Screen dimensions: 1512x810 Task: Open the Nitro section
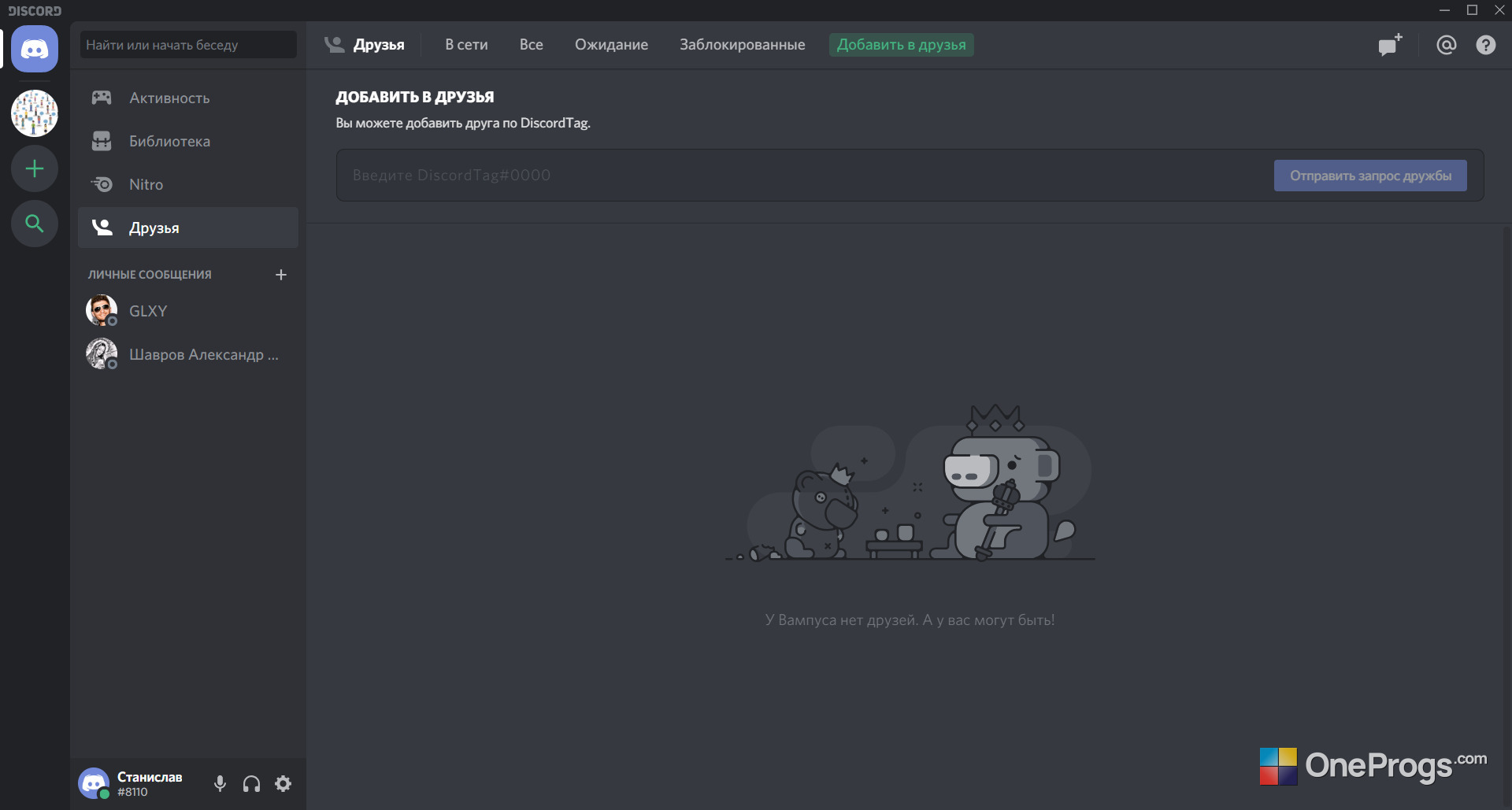(188, 185)
